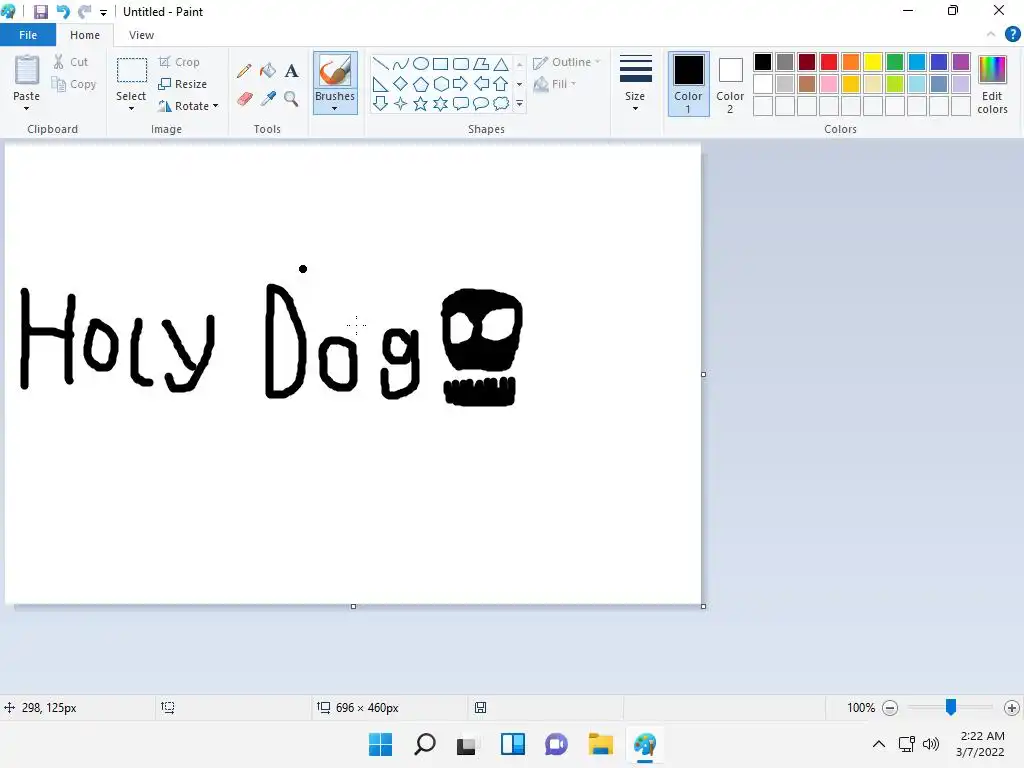Pick the yellow color swatch
The image size is (1024, 768).
coord(872,62)
